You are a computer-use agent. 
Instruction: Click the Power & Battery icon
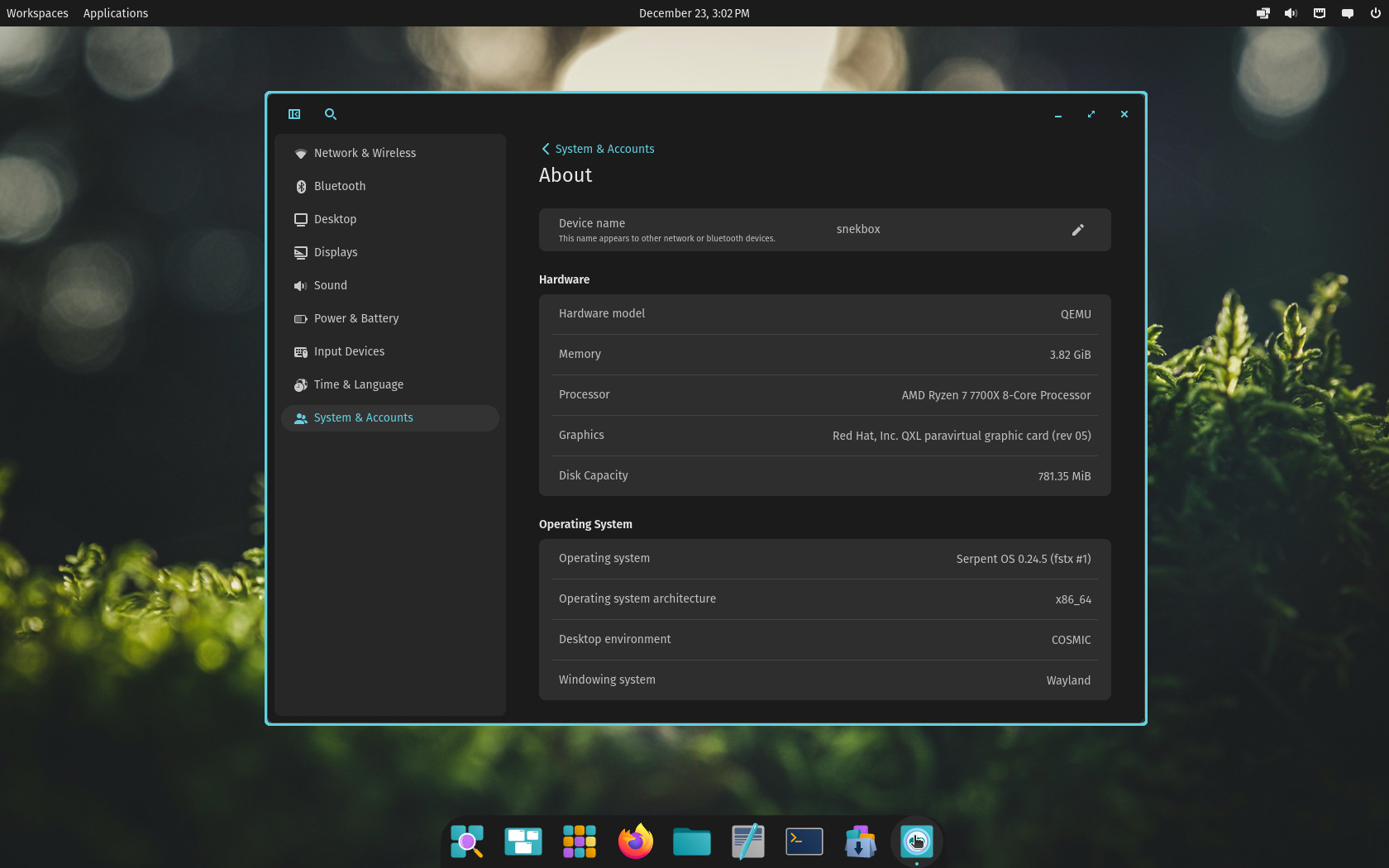(x=301, y=319)
